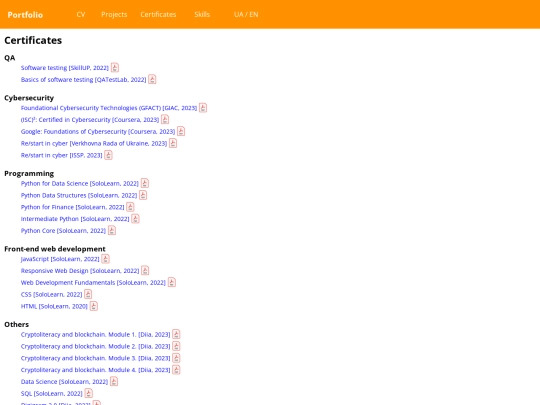Open HTML [SoloLearn, 2020] link
This screenshot has height=405, width=540.
[x=54, y=306]
